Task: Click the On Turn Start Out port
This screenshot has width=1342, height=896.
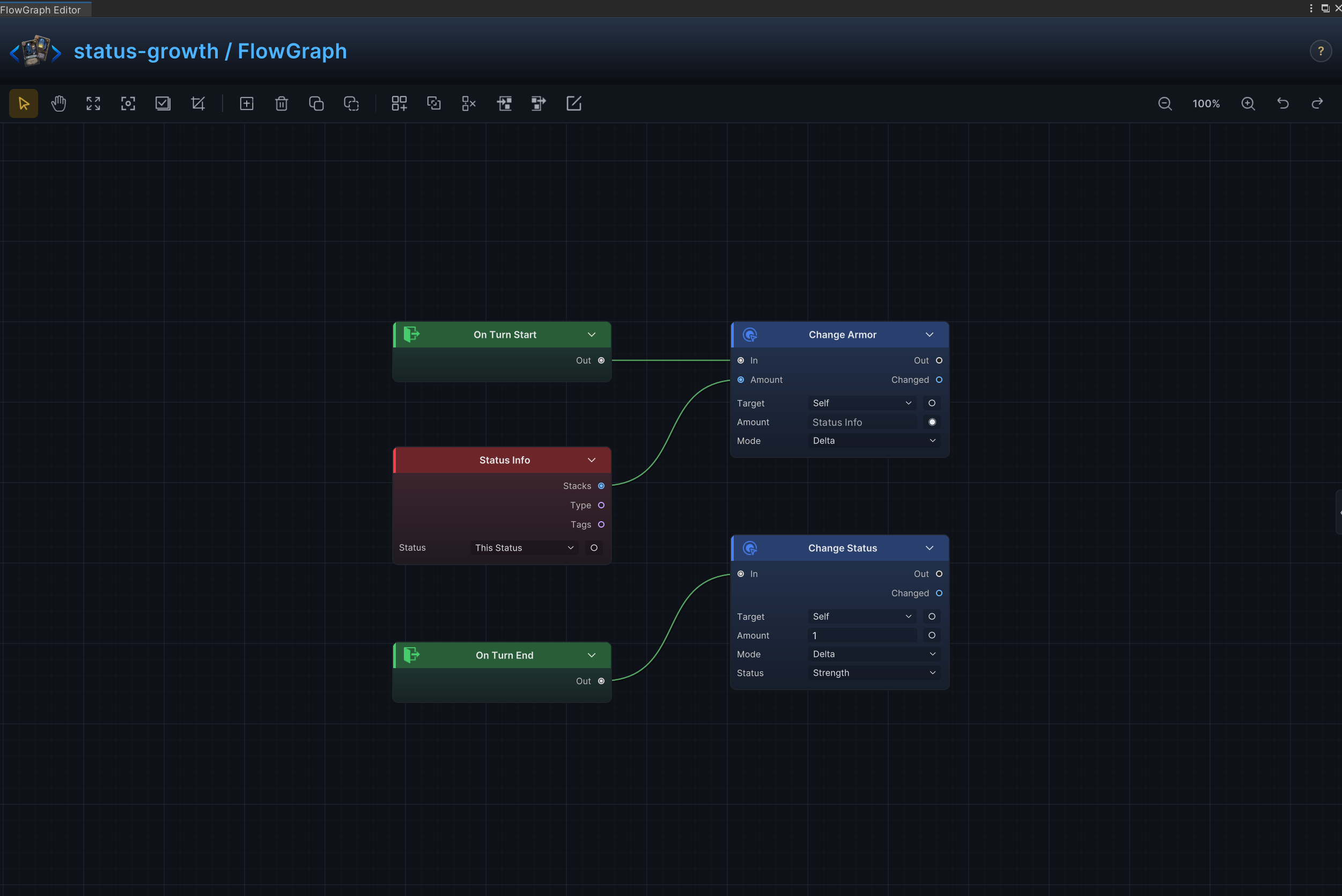Action: [x=601, y=360]
